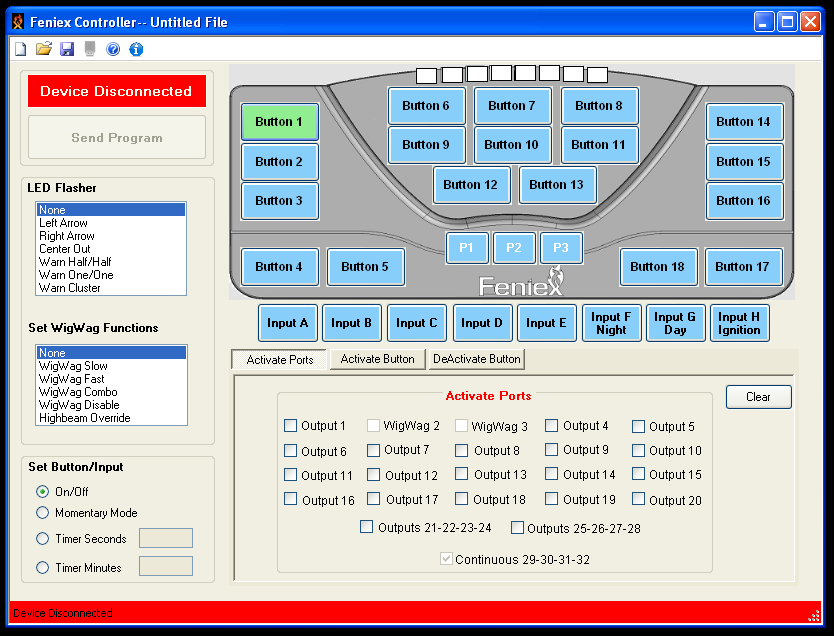Screen dimensions: 834x636
Task: Choose Momentary Mode option
Action: [43, 513]
